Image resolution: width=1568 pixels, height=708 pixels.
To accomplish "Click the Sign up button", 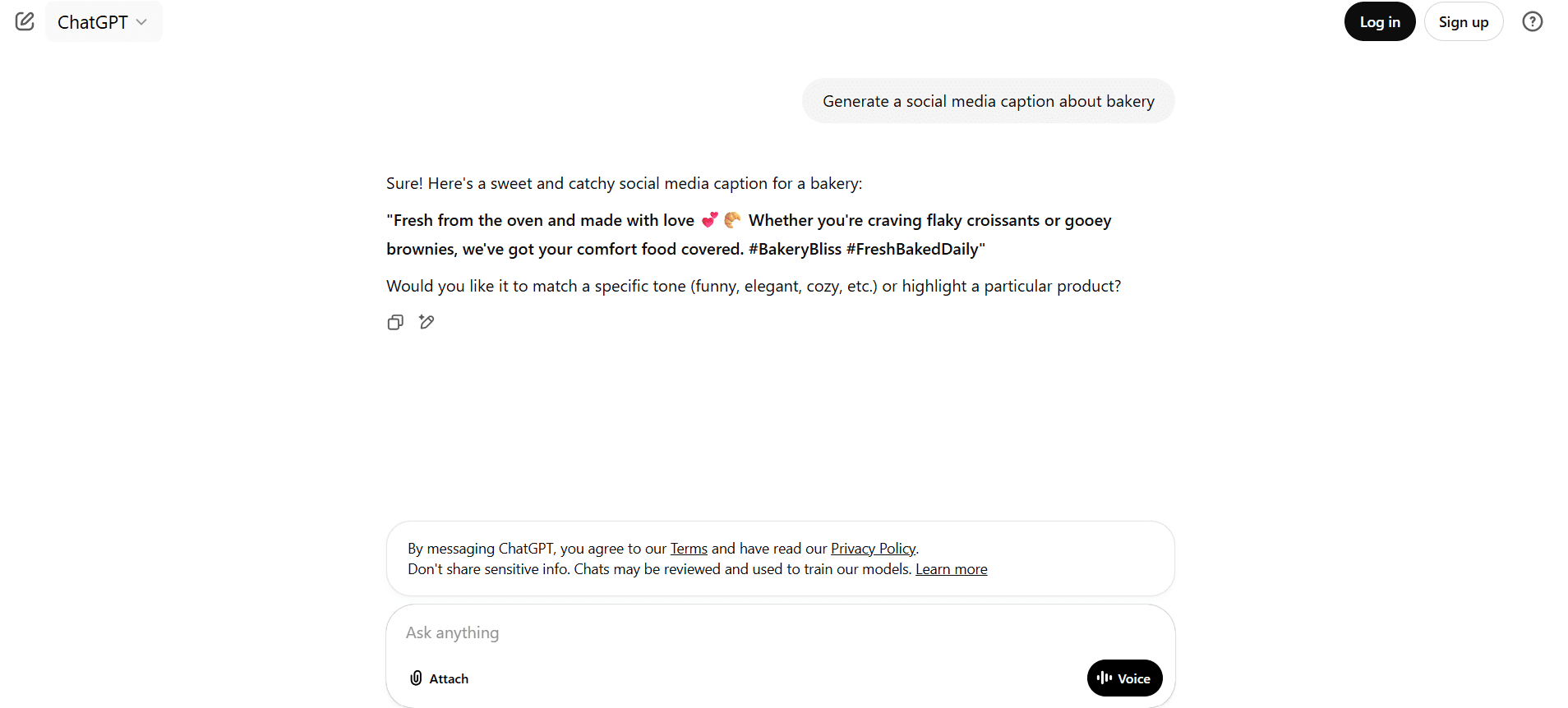I will [1464, 21].
